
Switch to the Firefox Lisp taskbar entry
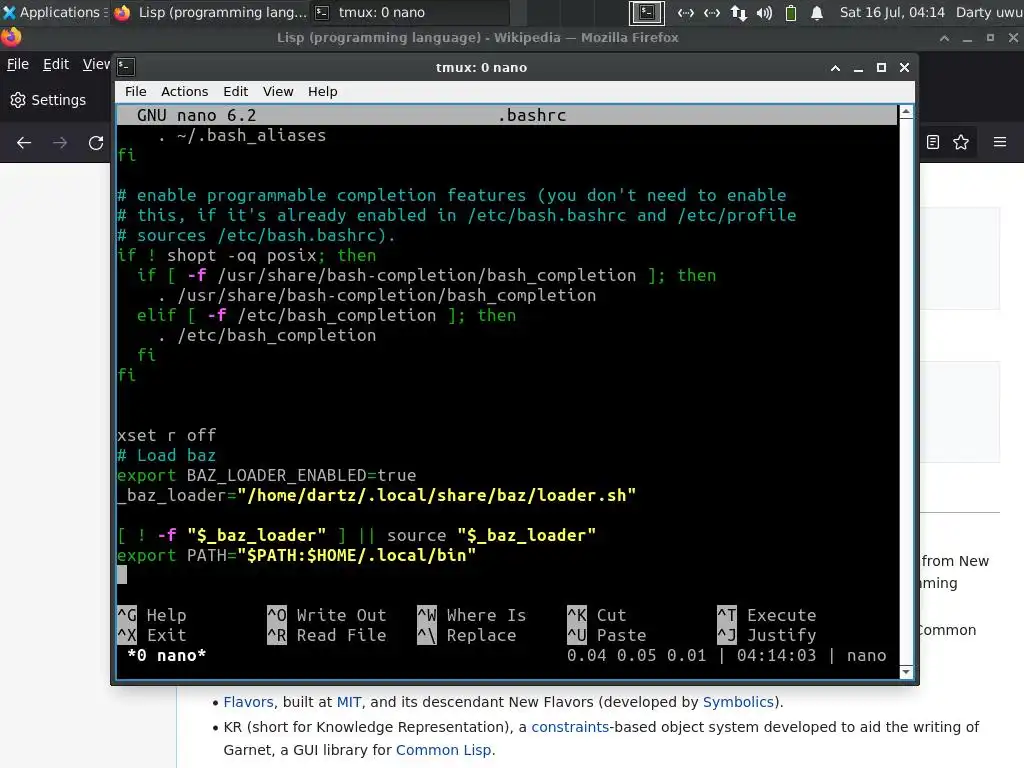click(x=210, y=12)
